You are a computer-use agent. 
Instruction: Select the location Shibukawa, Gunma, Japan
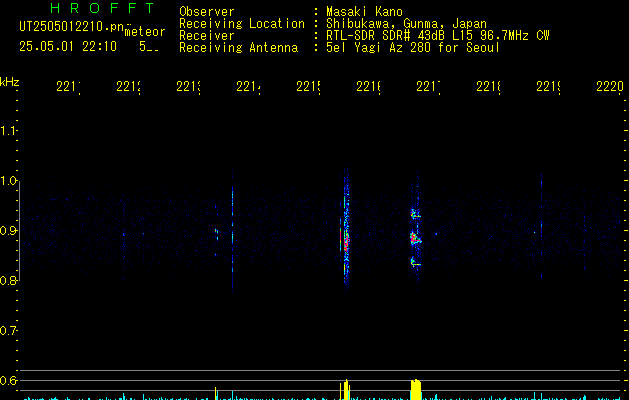406,24
